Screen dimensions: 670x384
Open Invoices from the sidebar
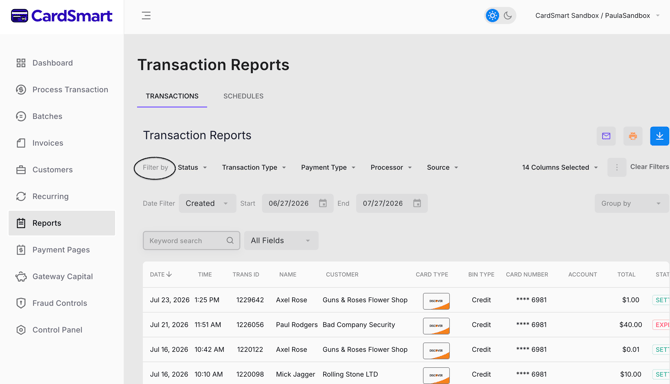(x=62, y=143)
